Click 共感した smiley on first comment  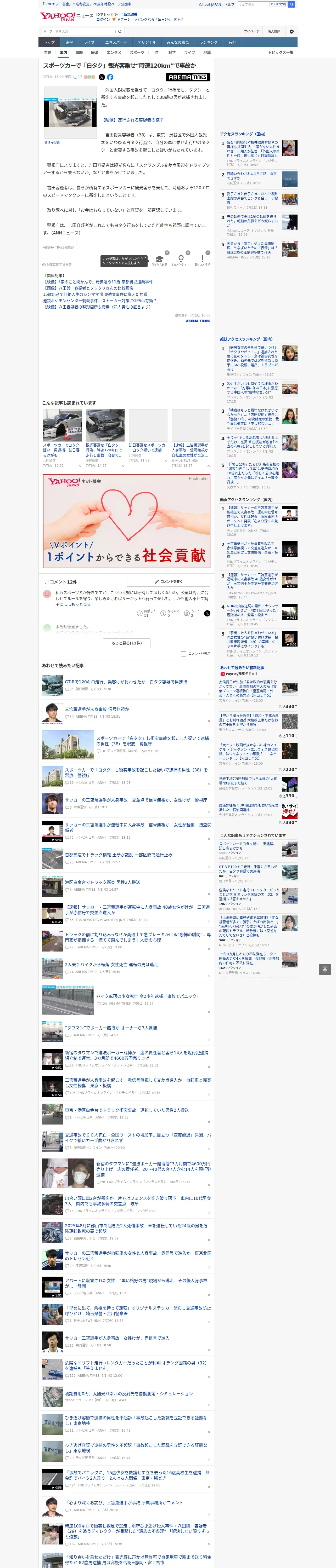pyautogui.click(x=140, y=614)
